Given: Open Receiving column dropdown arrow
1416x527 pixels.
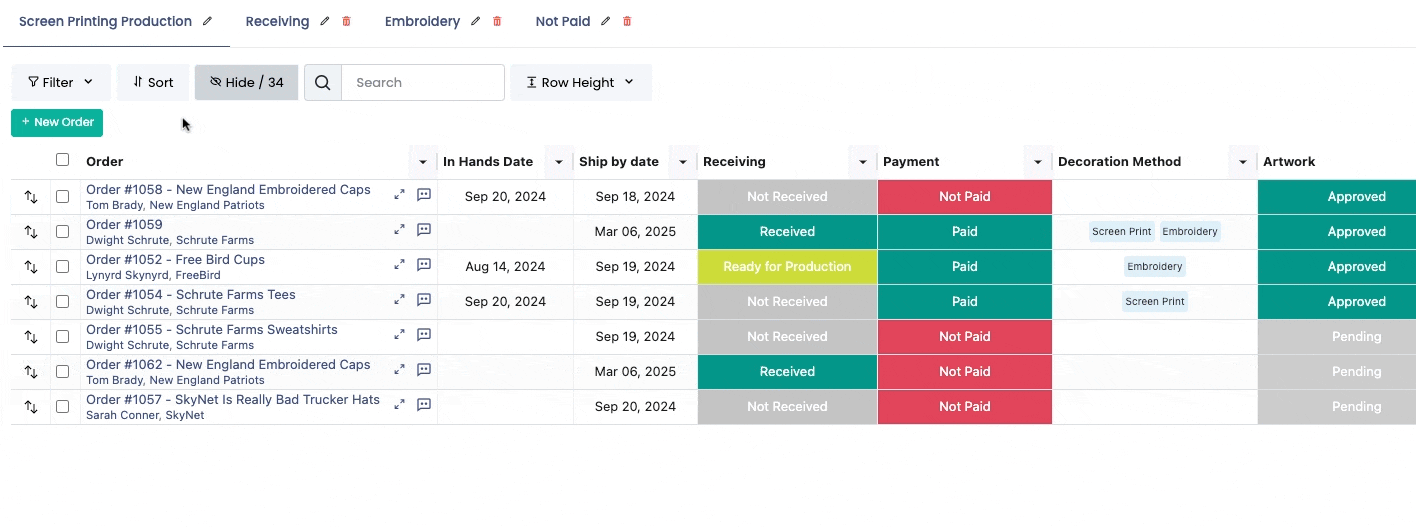Looking at the screenshot, I should [x=863, y=162].
